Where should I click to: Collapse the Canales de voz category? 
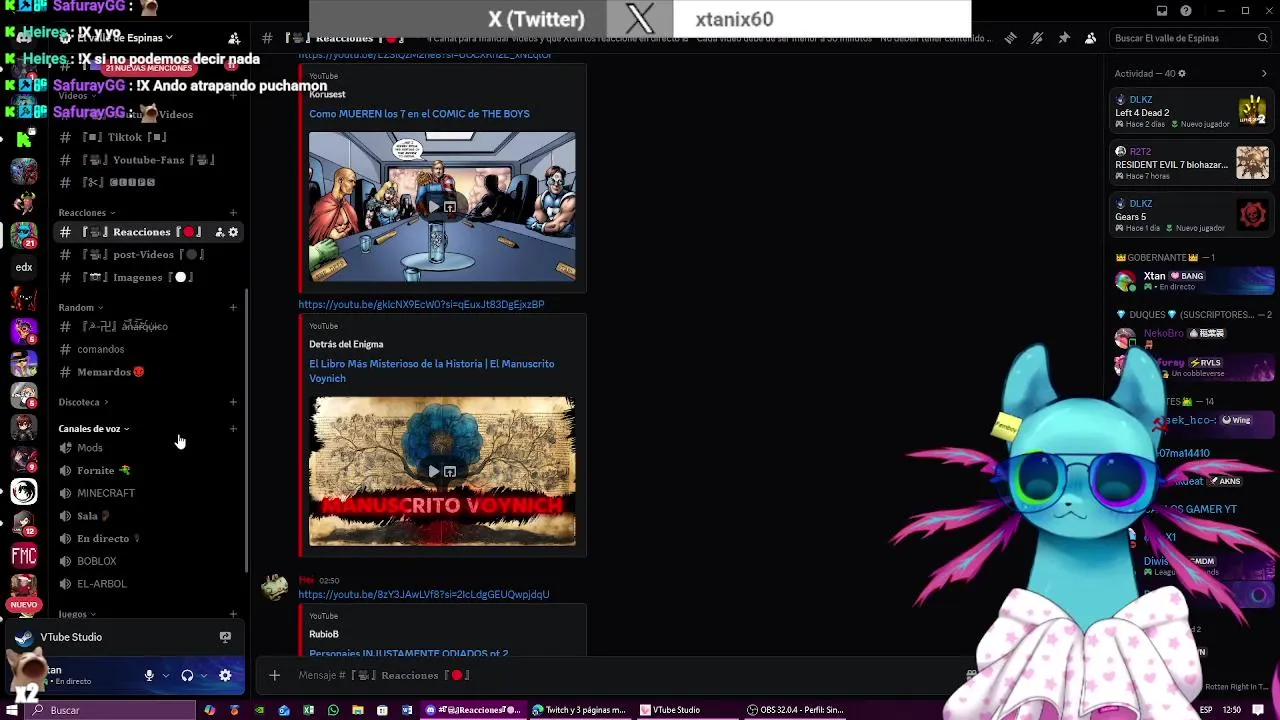[x=94, y=429]
